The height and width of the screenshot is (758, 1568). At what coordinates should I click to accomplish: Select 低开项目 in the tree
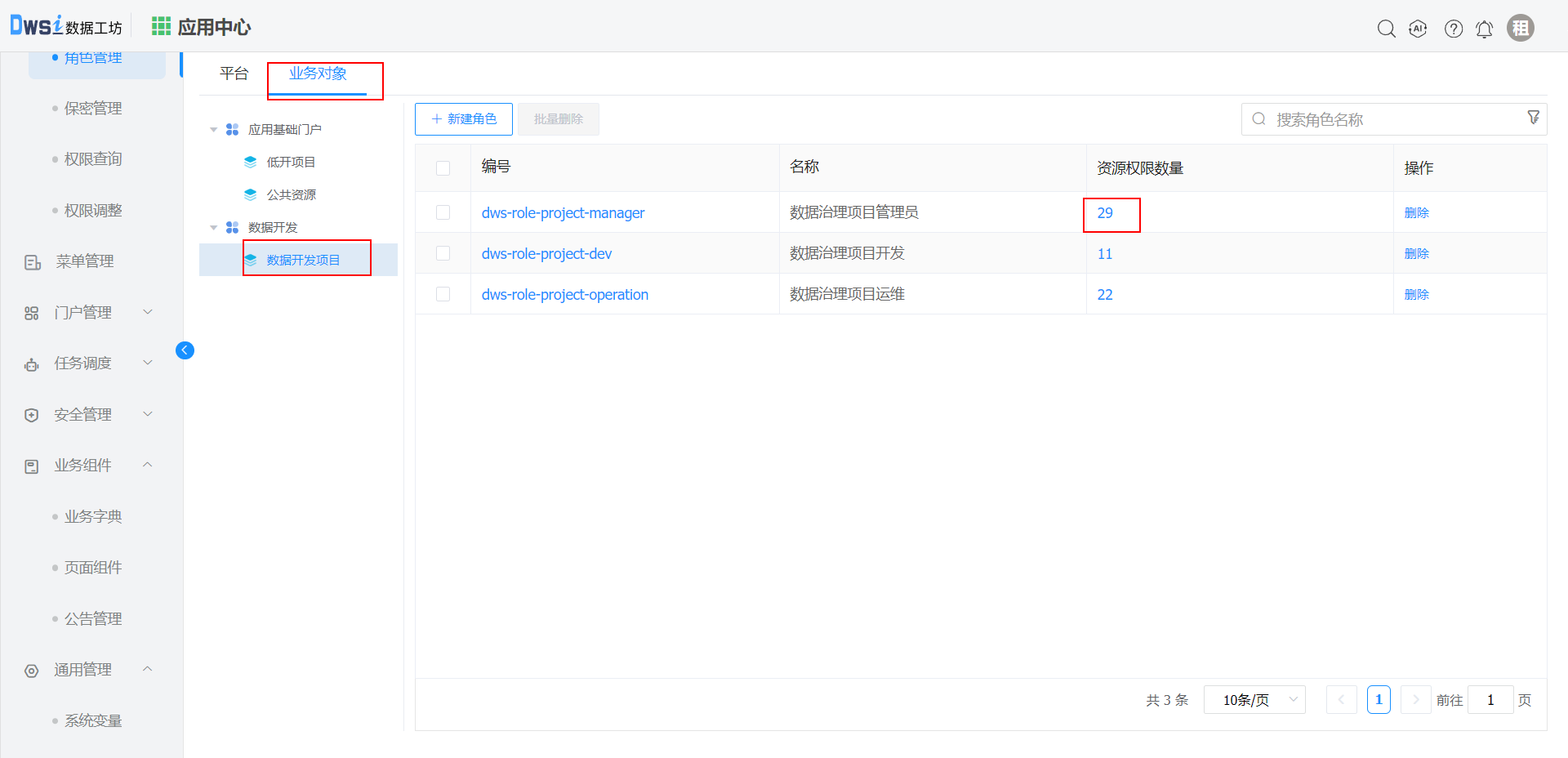(291, 162)
